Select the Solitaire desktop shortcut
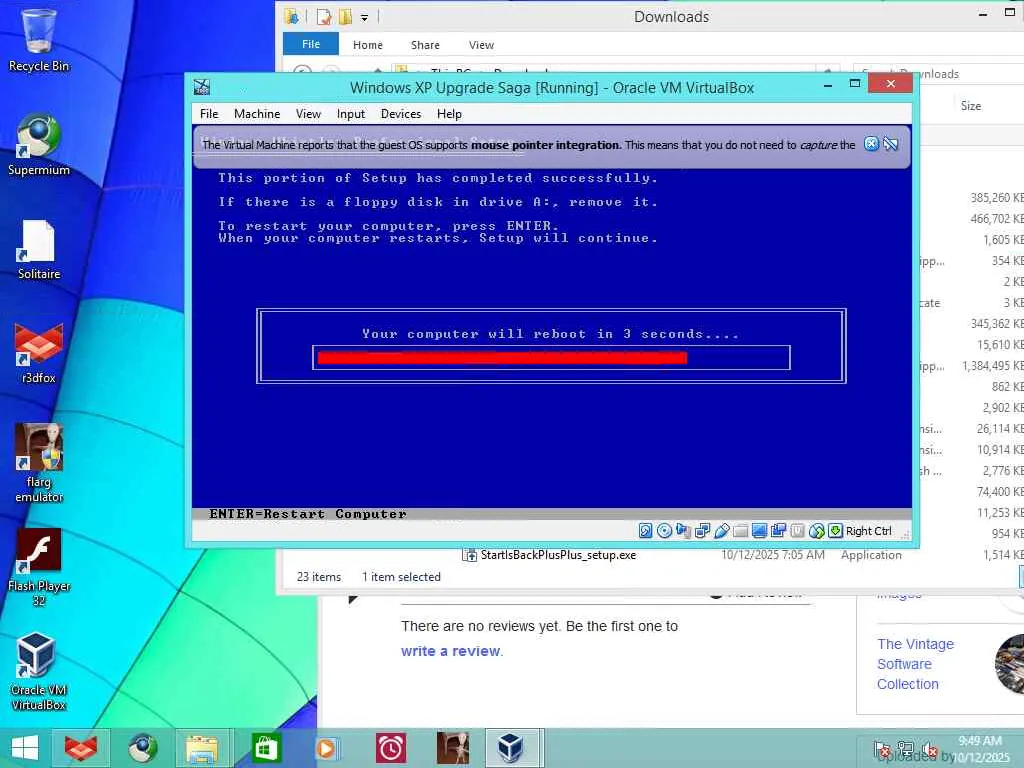The height and width of the screenshot is (768, 1024). [39, 249]
